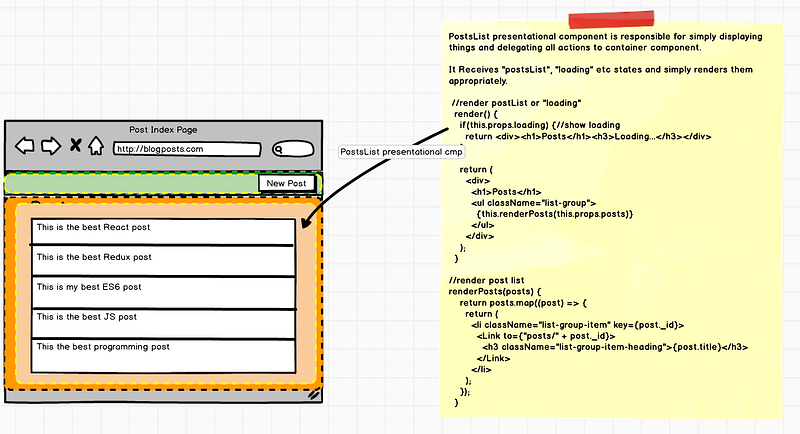Image resolution: width=800 pixels, height=434 pixels.
Task: Click the 'Post Index Page' window title
Action: [163, 130]
